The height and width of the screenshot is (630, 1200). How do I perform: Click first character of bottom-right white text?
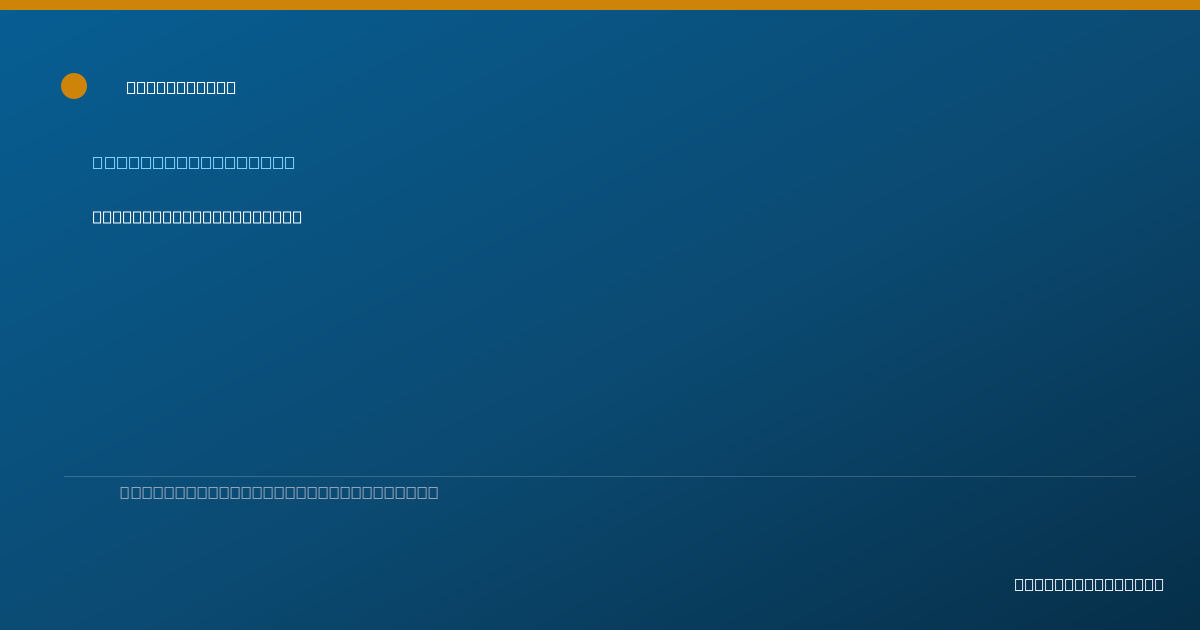pos(1020,584)
